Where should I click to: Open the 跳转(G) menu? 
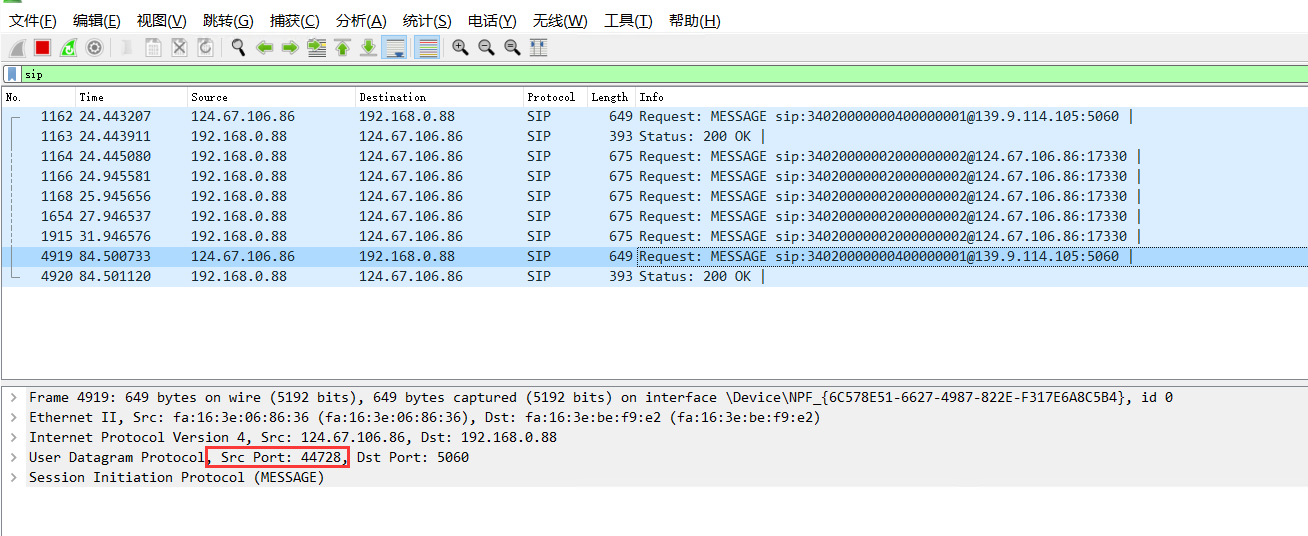point(228,21)
